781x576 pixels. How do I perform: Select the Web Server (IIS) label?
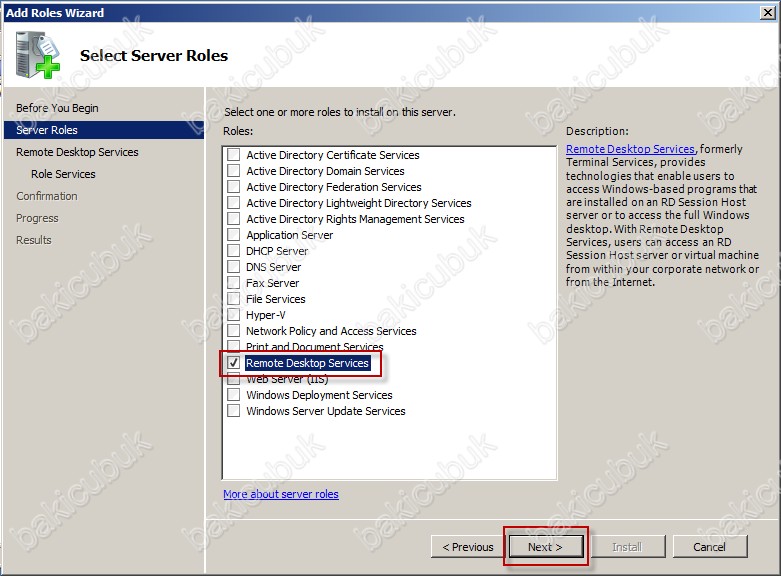point(287,380)
